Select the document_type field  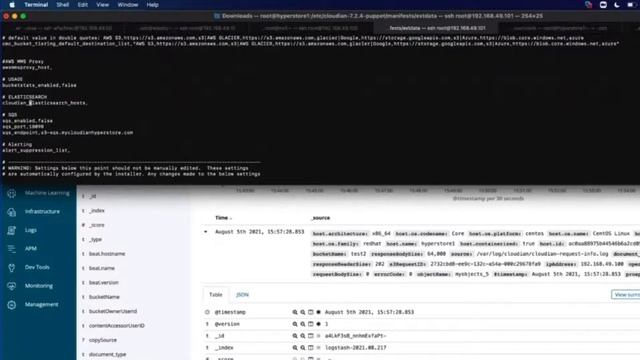(107, 355)
